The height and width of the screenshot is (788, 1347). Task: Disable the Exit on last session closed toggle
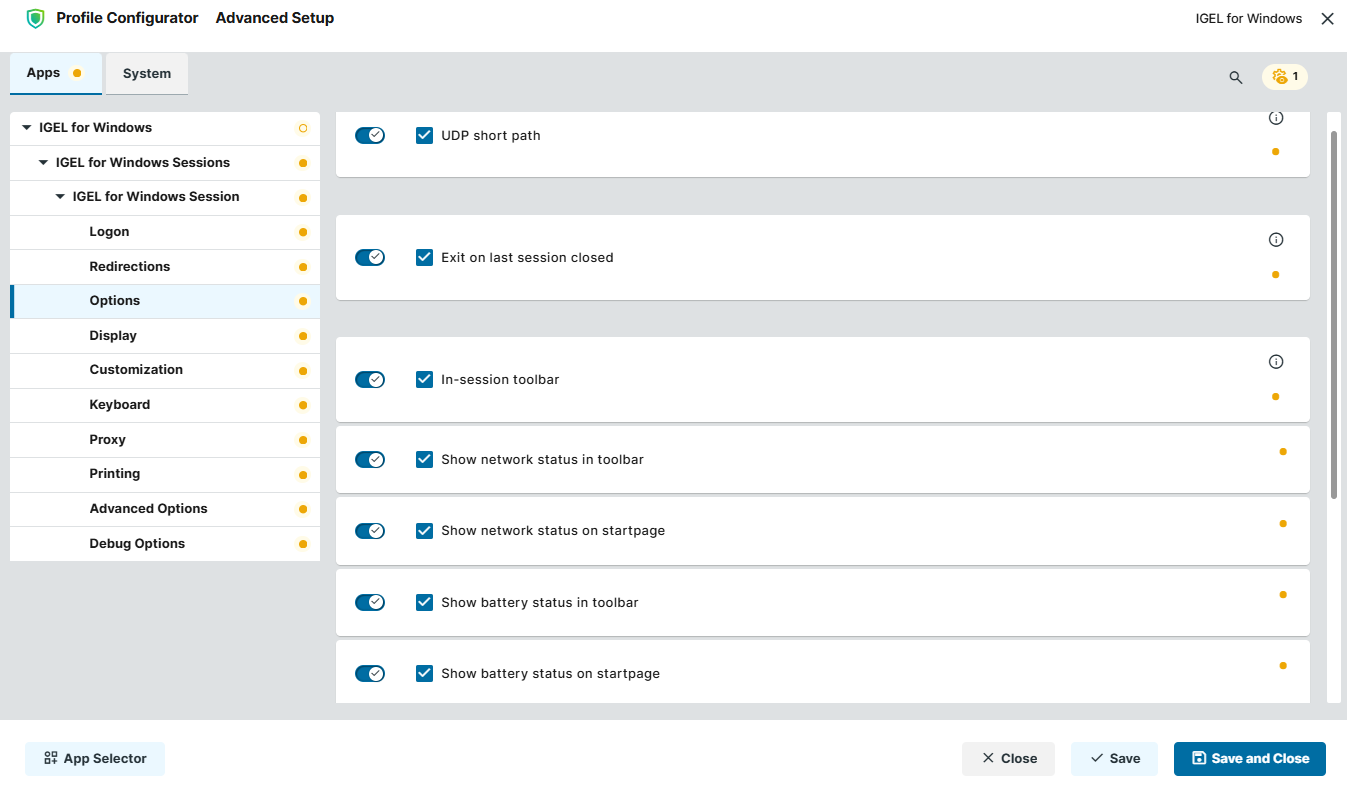(370, 256)
